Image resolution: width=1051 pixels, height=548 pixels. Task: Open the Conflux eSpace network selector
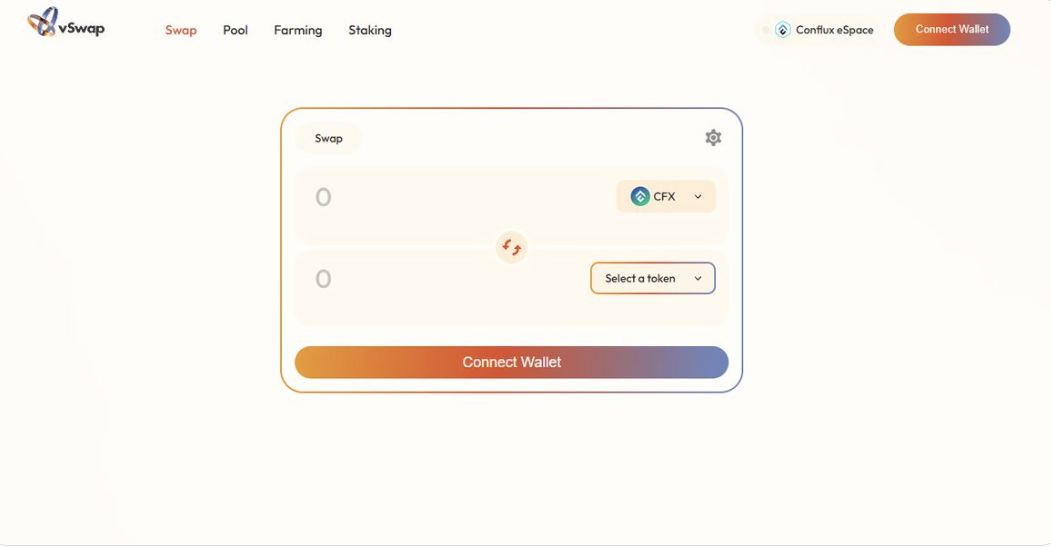click(x=824, y=30)
